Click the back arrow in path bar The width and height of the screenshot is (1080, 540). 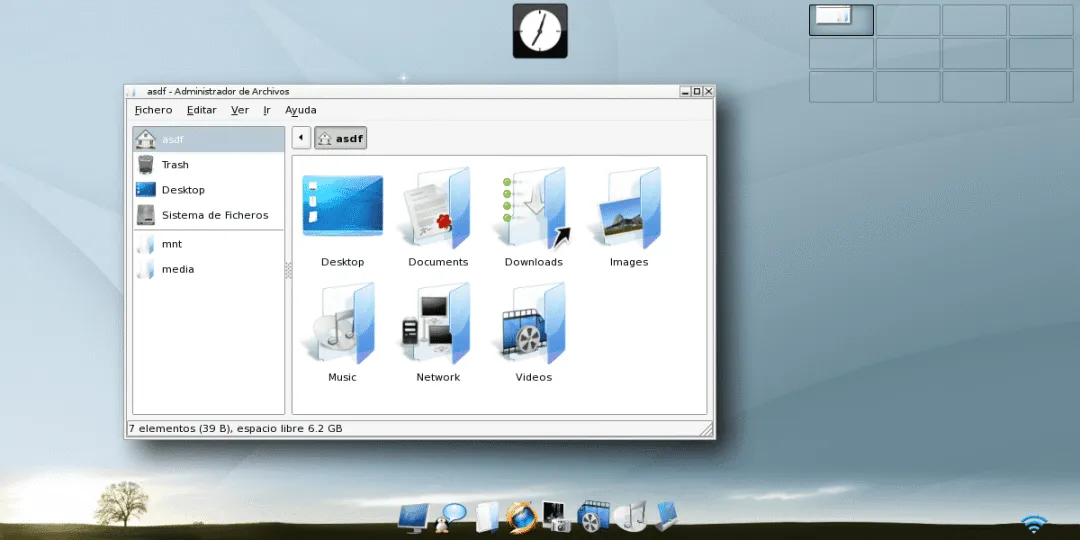[301, 138]
